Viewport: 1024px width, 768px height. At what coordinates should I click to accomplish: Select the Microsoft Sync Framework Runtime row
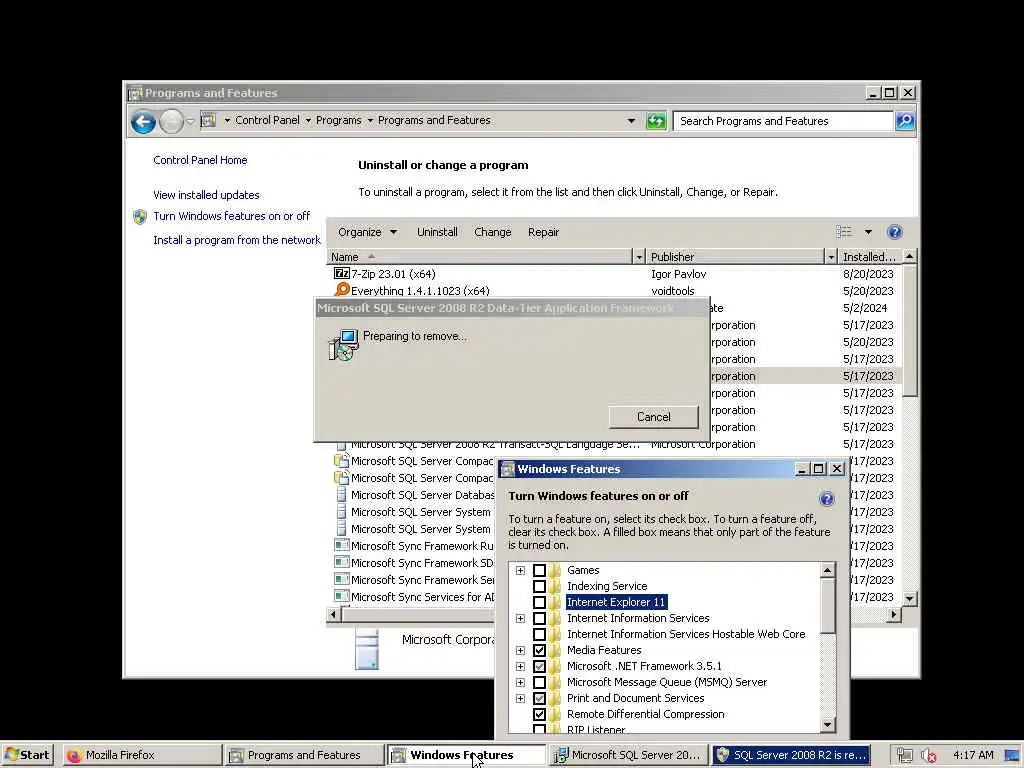(413, 546)
